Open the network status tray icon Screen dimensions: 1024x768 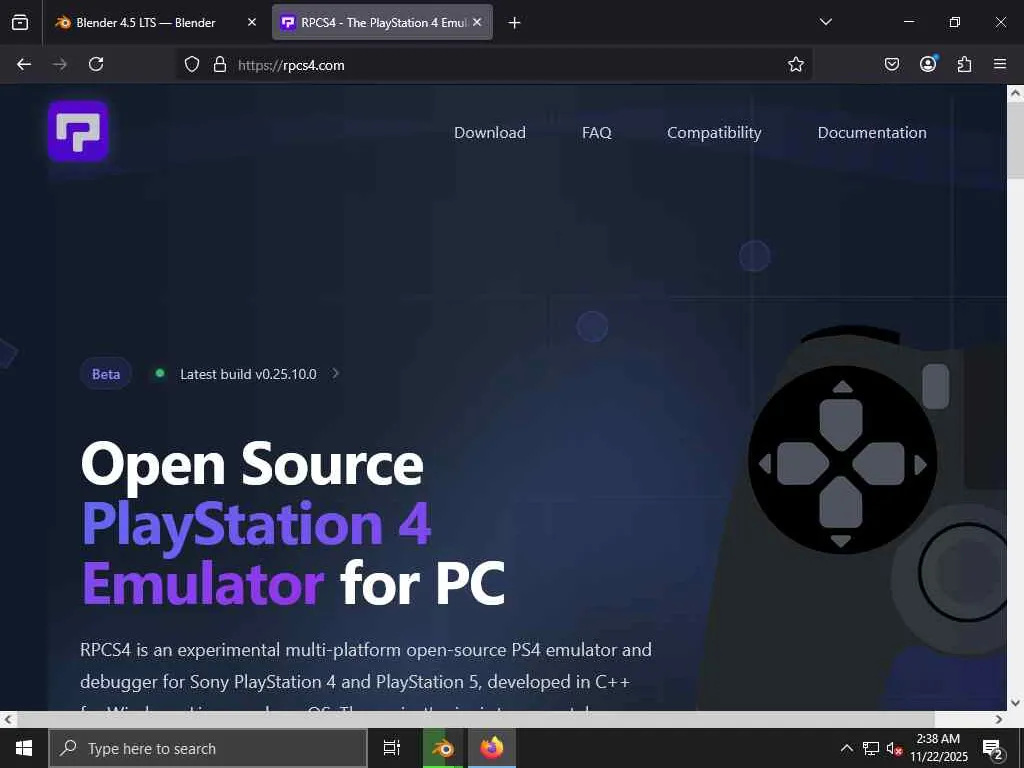pyautogui.click(x=871, y=748)
